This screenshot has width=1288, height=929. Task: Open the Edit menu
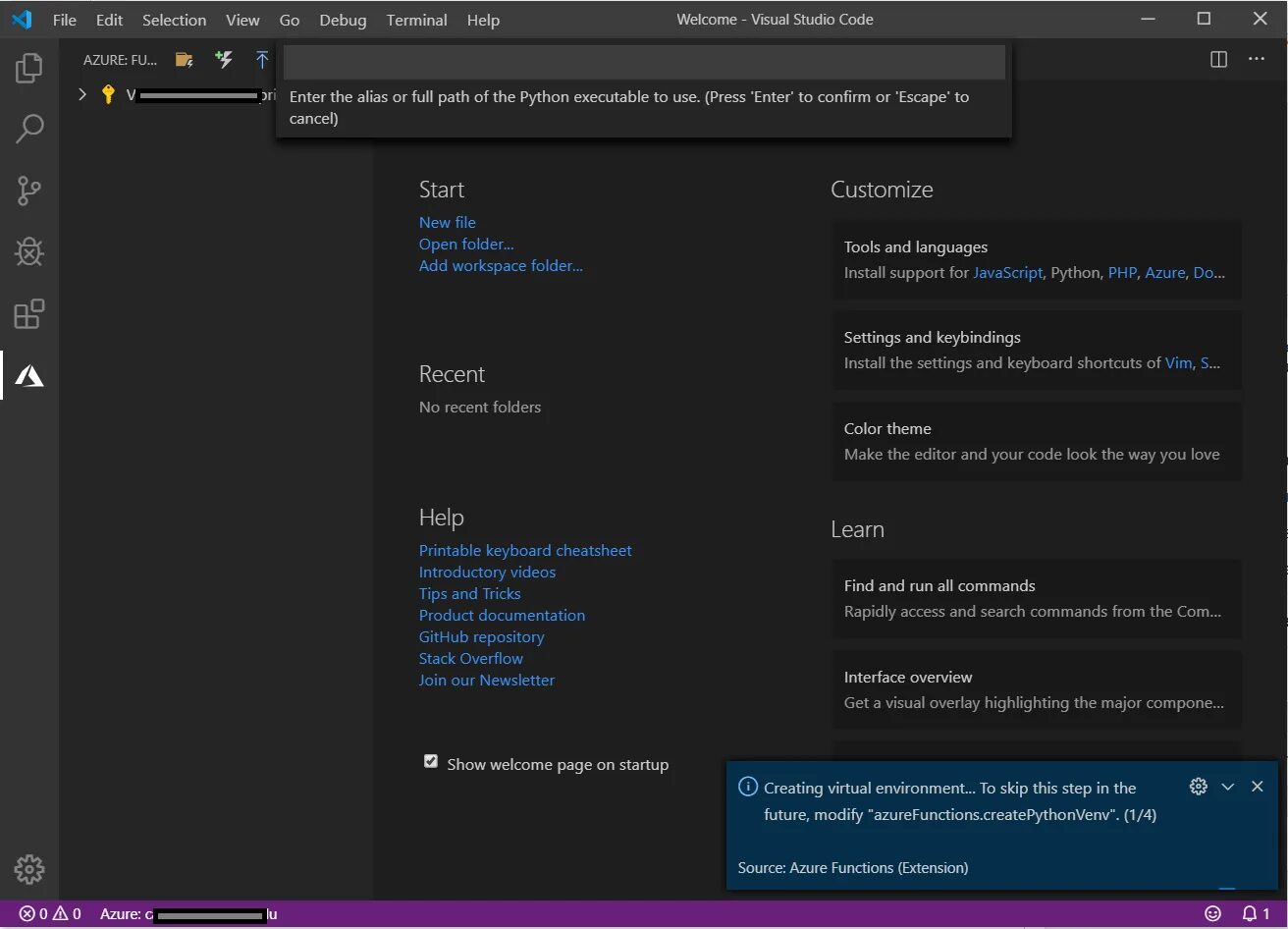109,20
